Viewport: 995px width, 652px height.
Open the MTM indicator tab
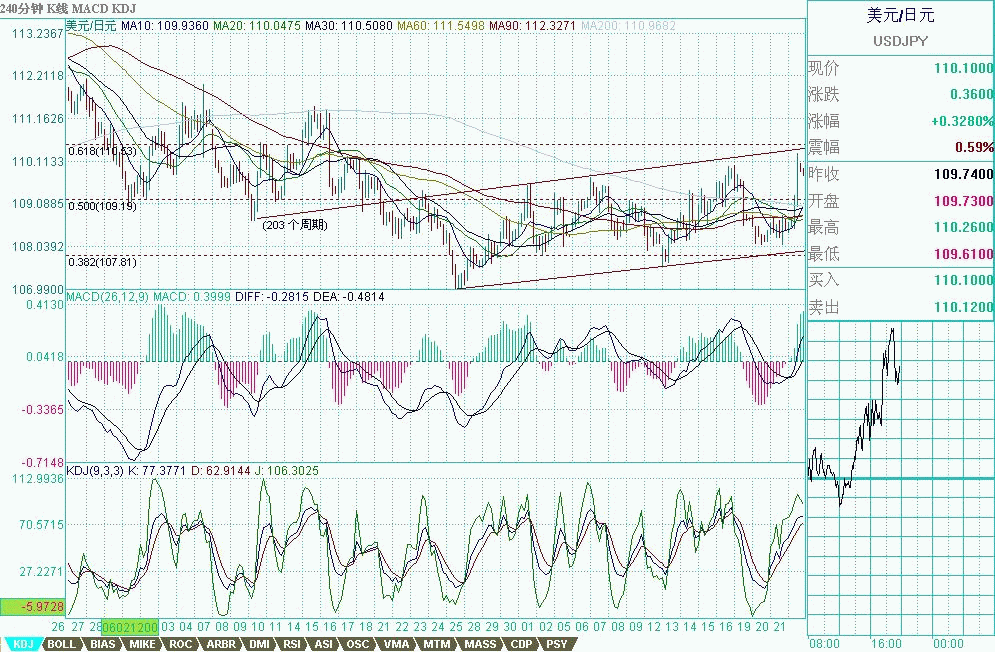(437, 644)
